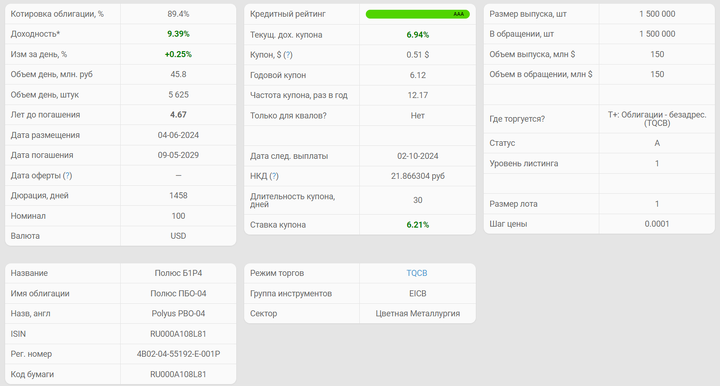Select the ISIN value RU000A108L81
The height and width of the screenshot is (386, 720).
click(x=178, y=334)
